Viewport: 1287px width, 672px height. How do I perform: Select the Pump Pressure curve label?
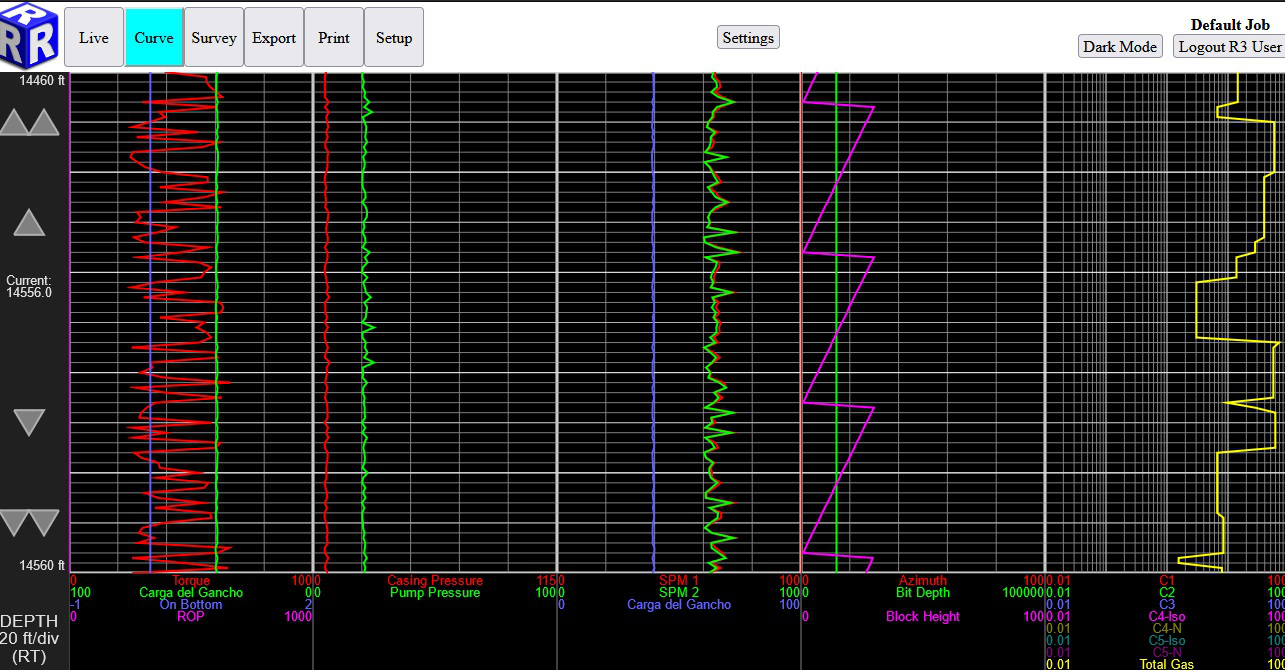(435, 593)
